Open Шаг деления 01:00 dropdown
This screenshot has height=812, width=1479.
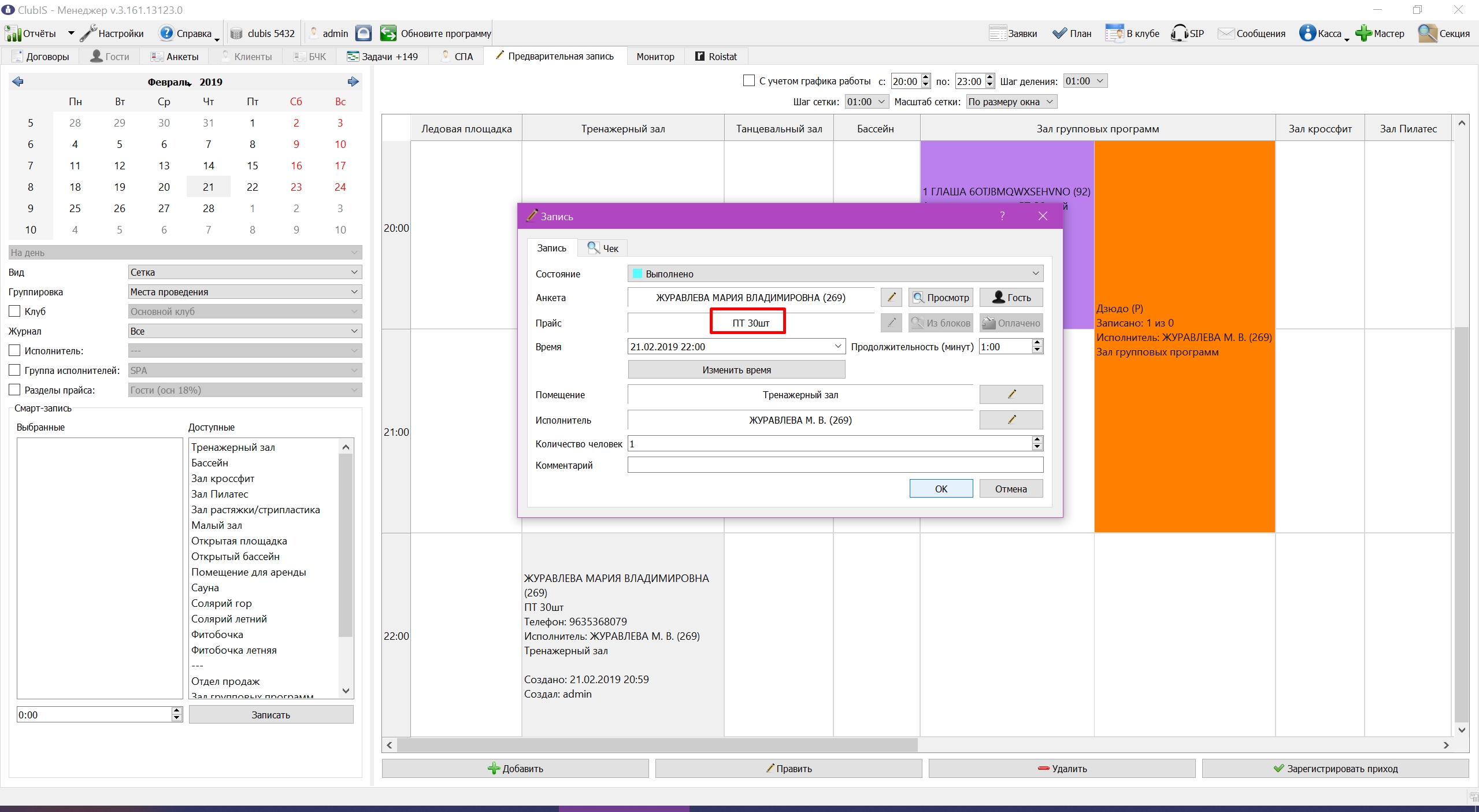coord(1085,81)
